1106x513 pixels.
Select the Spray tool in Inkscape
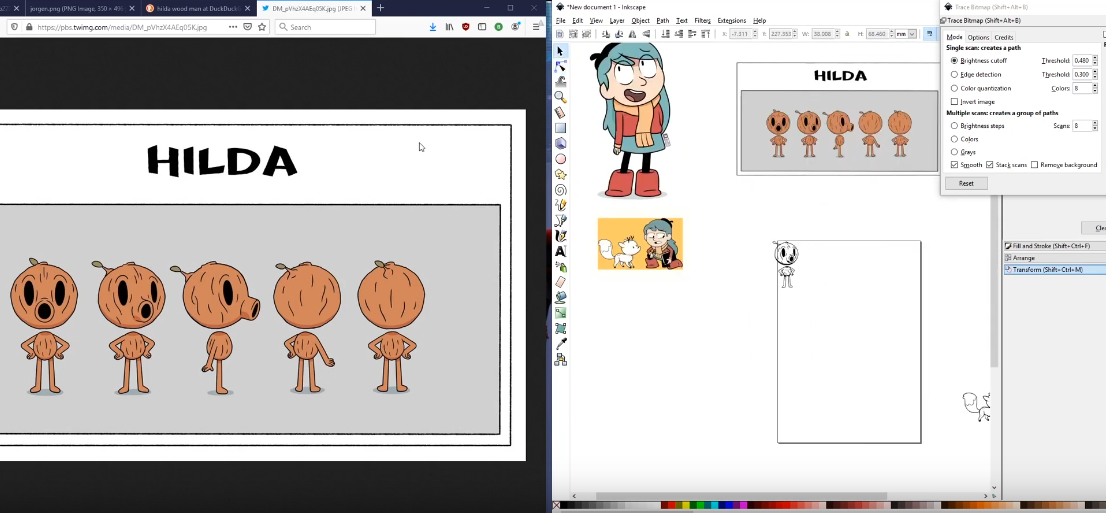click(x=561, y=267)
